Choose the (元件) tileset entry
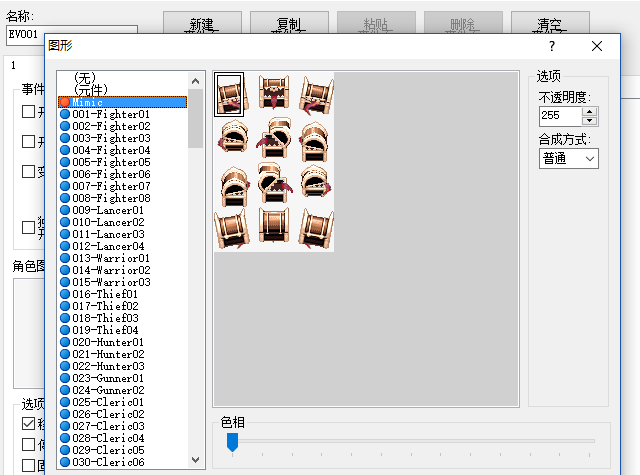640x475 pixels. click(91, 89)
